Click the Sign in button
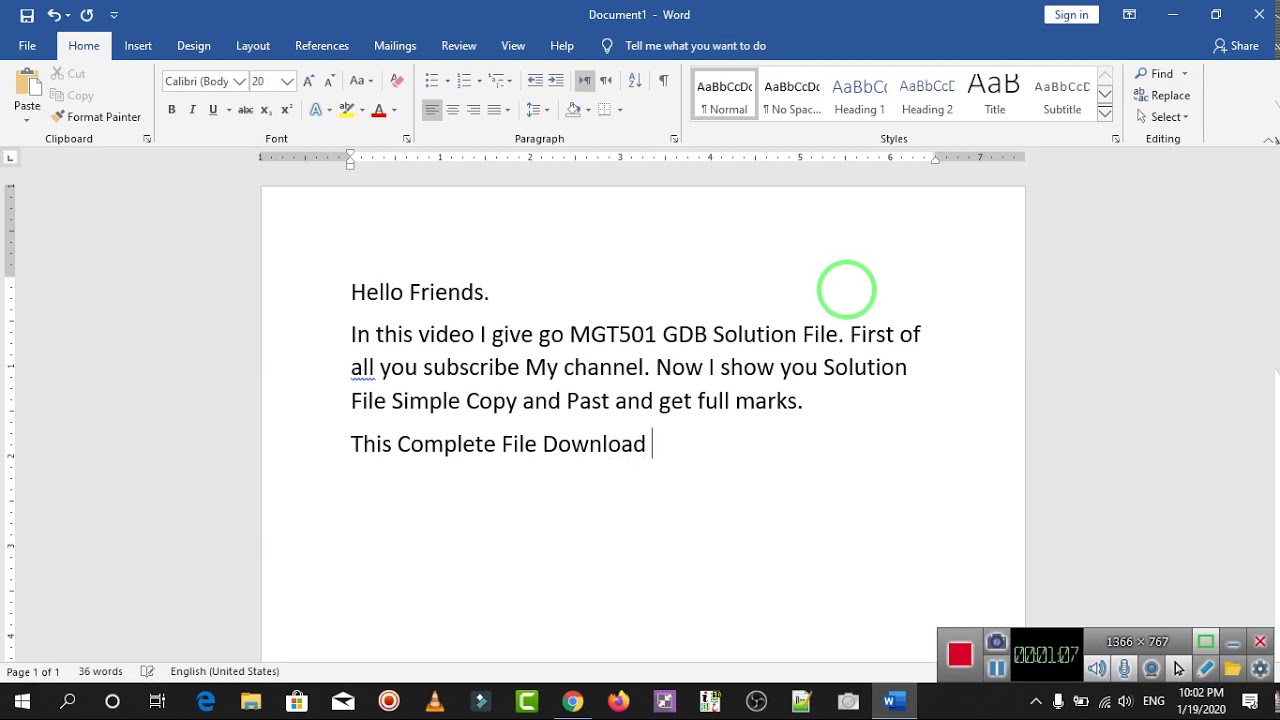1280x720 pixels. pos(1071,15)
